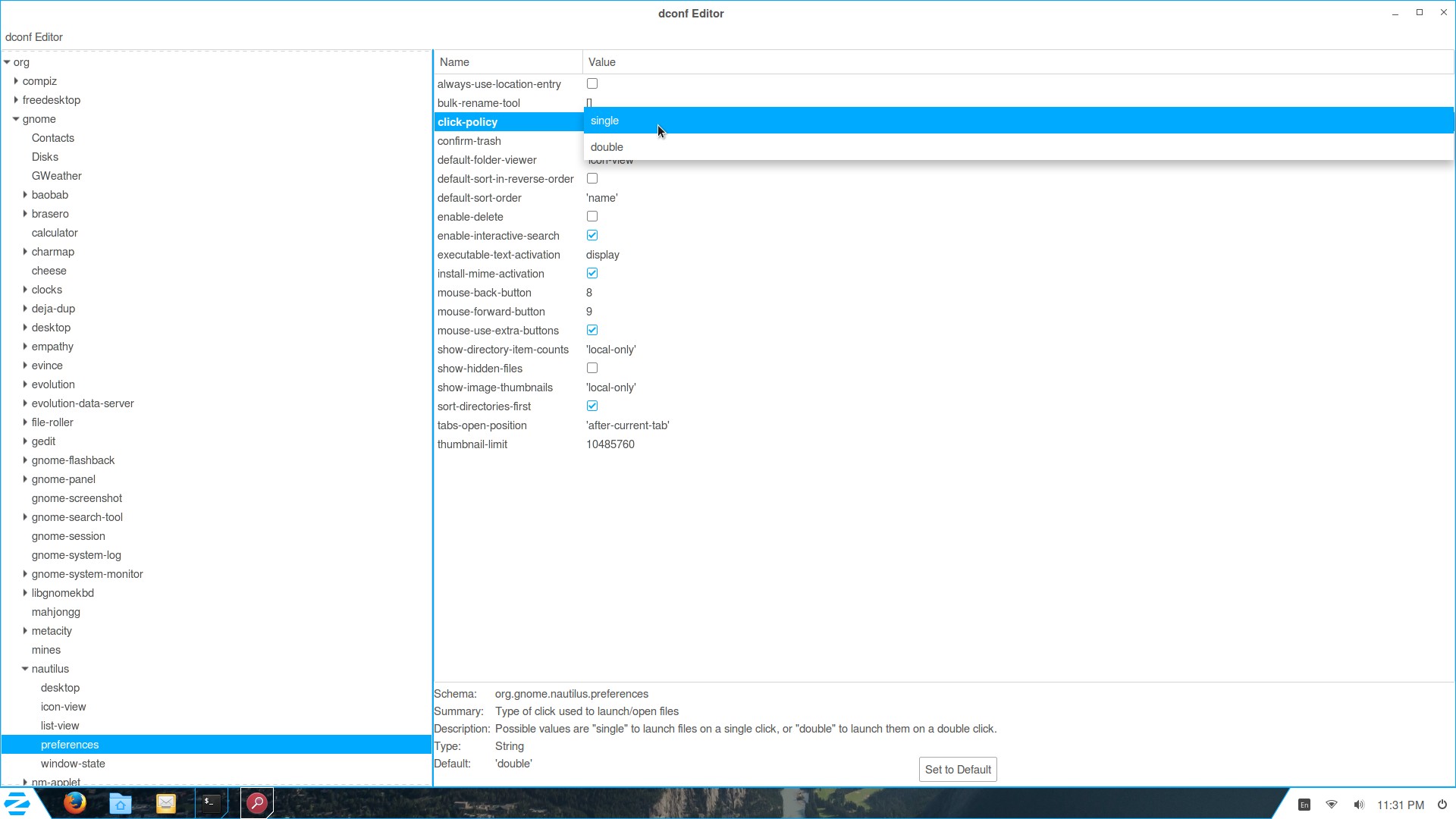Disable 'mouse-use-extra-buttons' checkbox
This screenshot has height=819, width=1456.
click(592, 330)
